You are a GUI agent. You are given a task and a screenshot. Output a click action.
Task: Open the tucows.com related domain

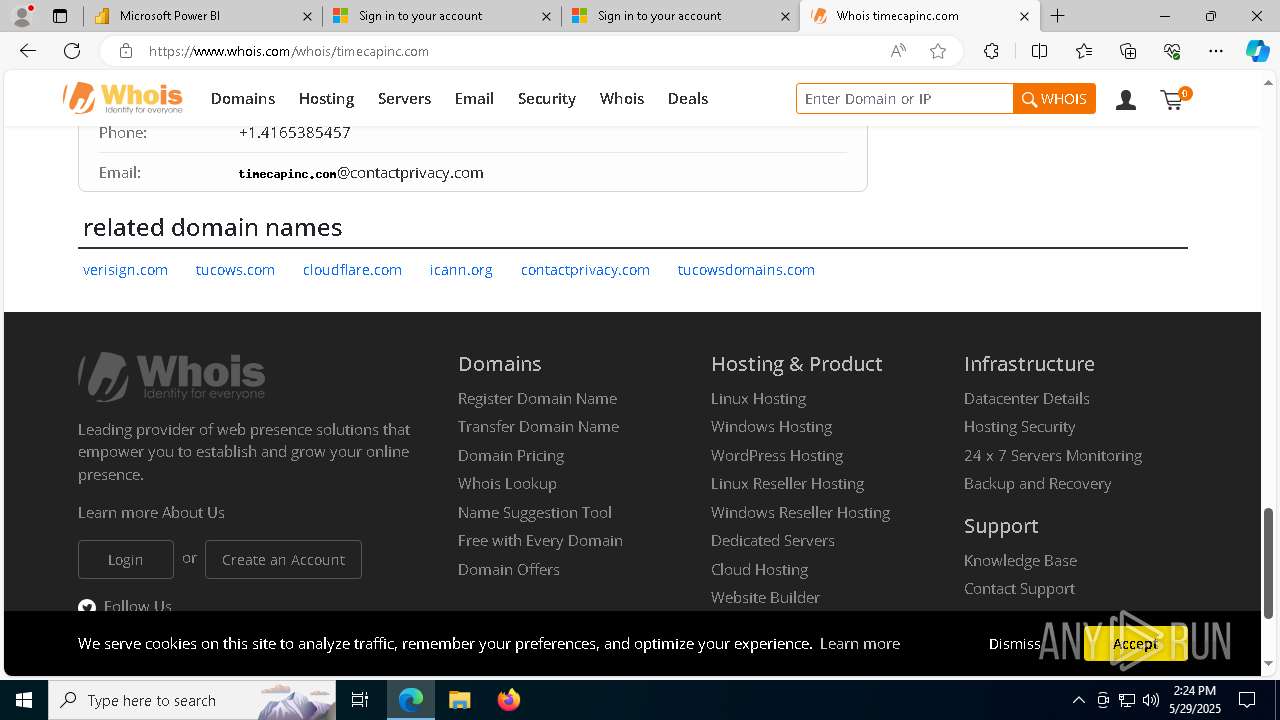(235, 270)
